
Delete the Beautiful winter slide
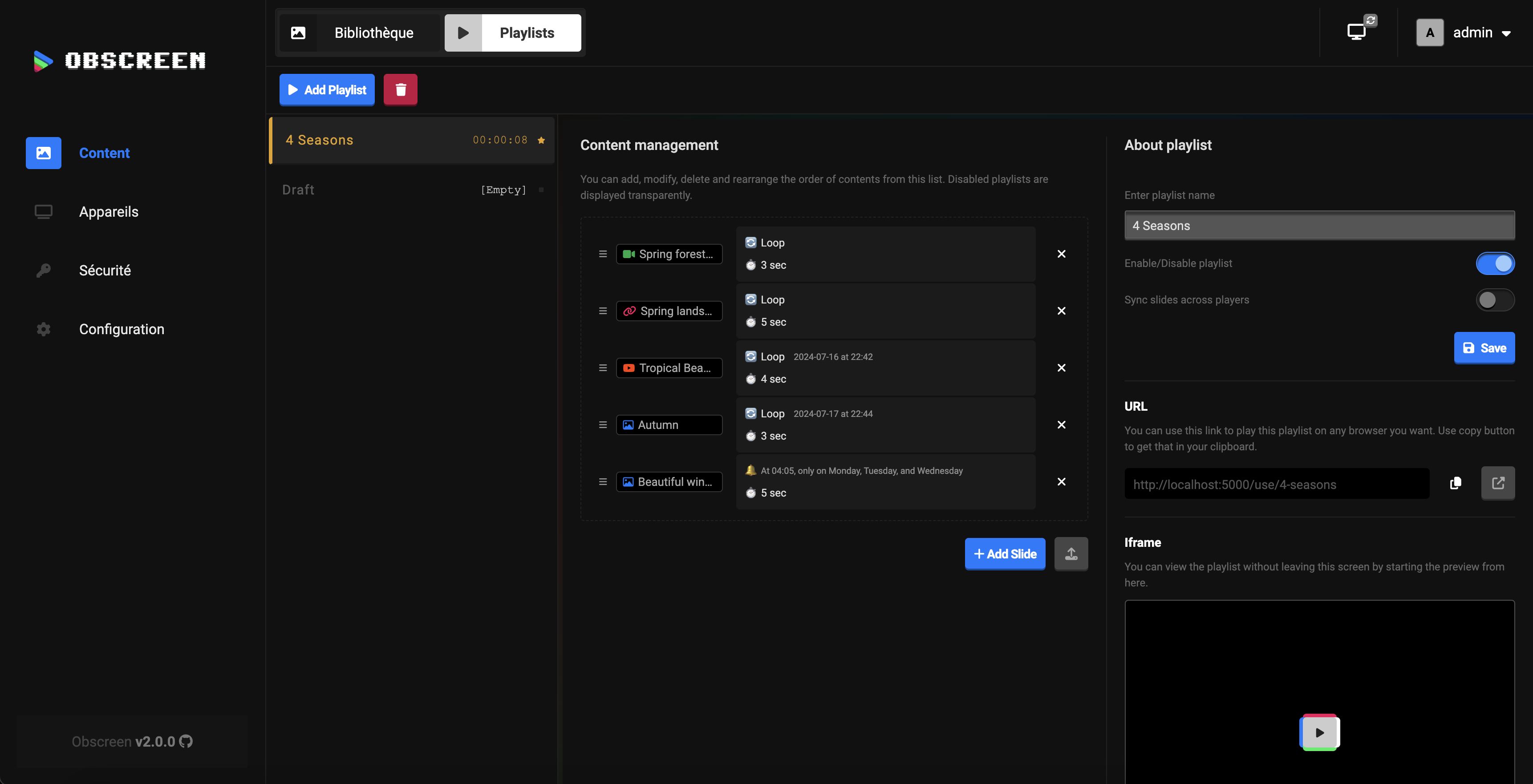(x=1061, y=482)
